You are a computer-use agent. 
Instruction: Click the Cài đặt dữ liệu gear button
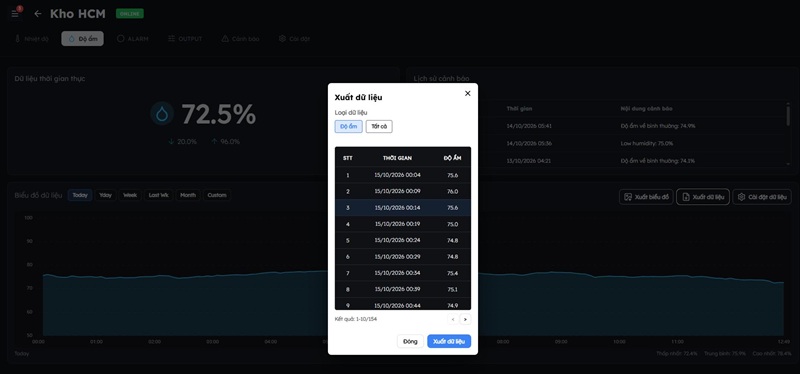[762, 197]
